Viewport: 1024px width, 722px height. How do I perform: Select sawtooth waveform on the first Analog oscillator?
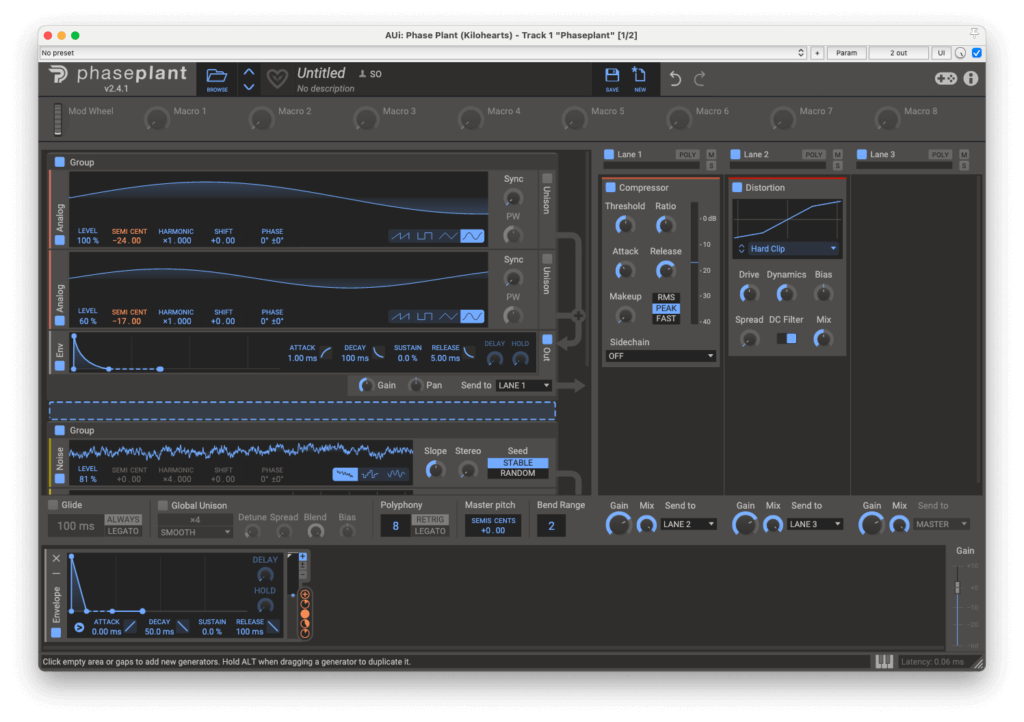point(400,236)
